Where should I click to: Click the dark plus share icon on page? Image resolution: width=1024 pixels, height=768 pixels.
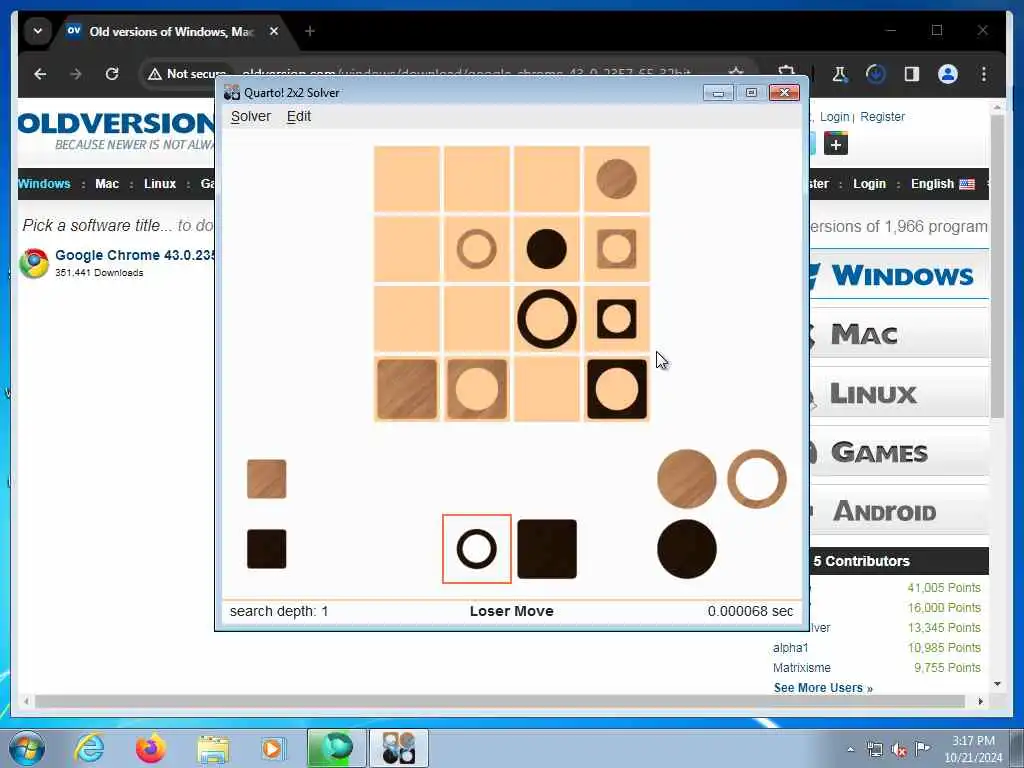[x=836, y=144]
